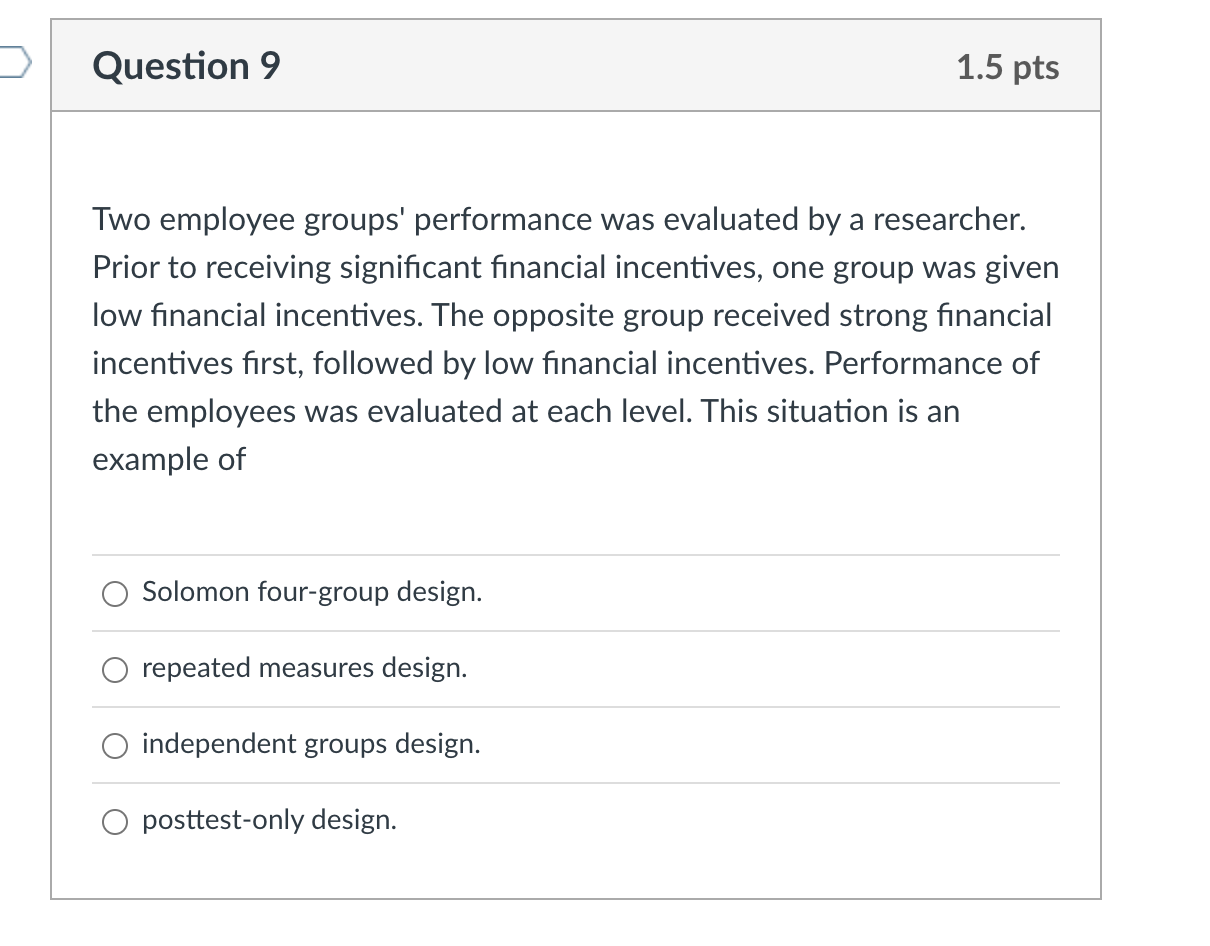Image resolution: width=1210 pixels, height=946 pixels.
Task: Click the line beginning 'Two employee groups' performance'
Action: point(560,219)
